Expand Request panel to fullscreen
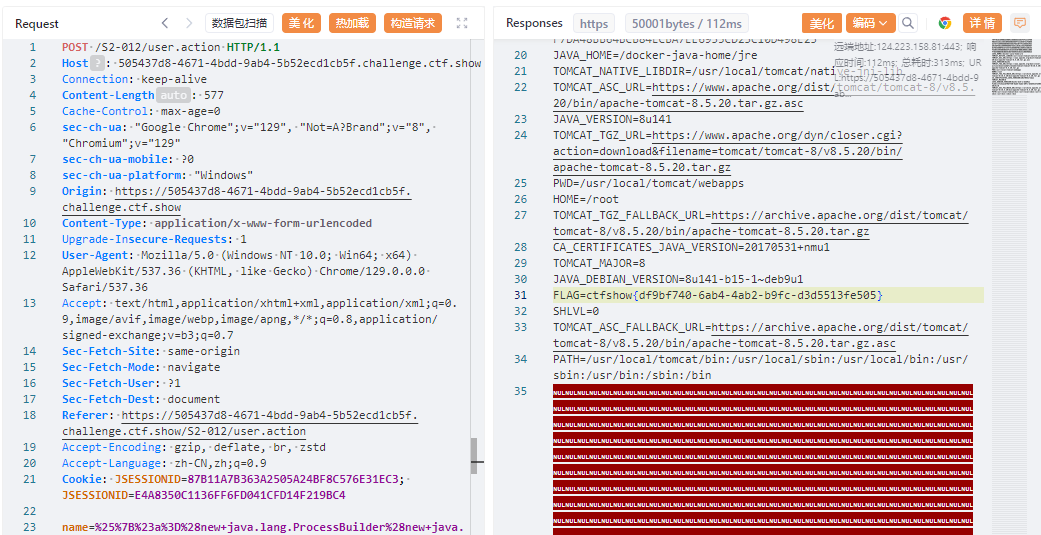Viewport: 1041px width, 535px height. coord(462,23)
